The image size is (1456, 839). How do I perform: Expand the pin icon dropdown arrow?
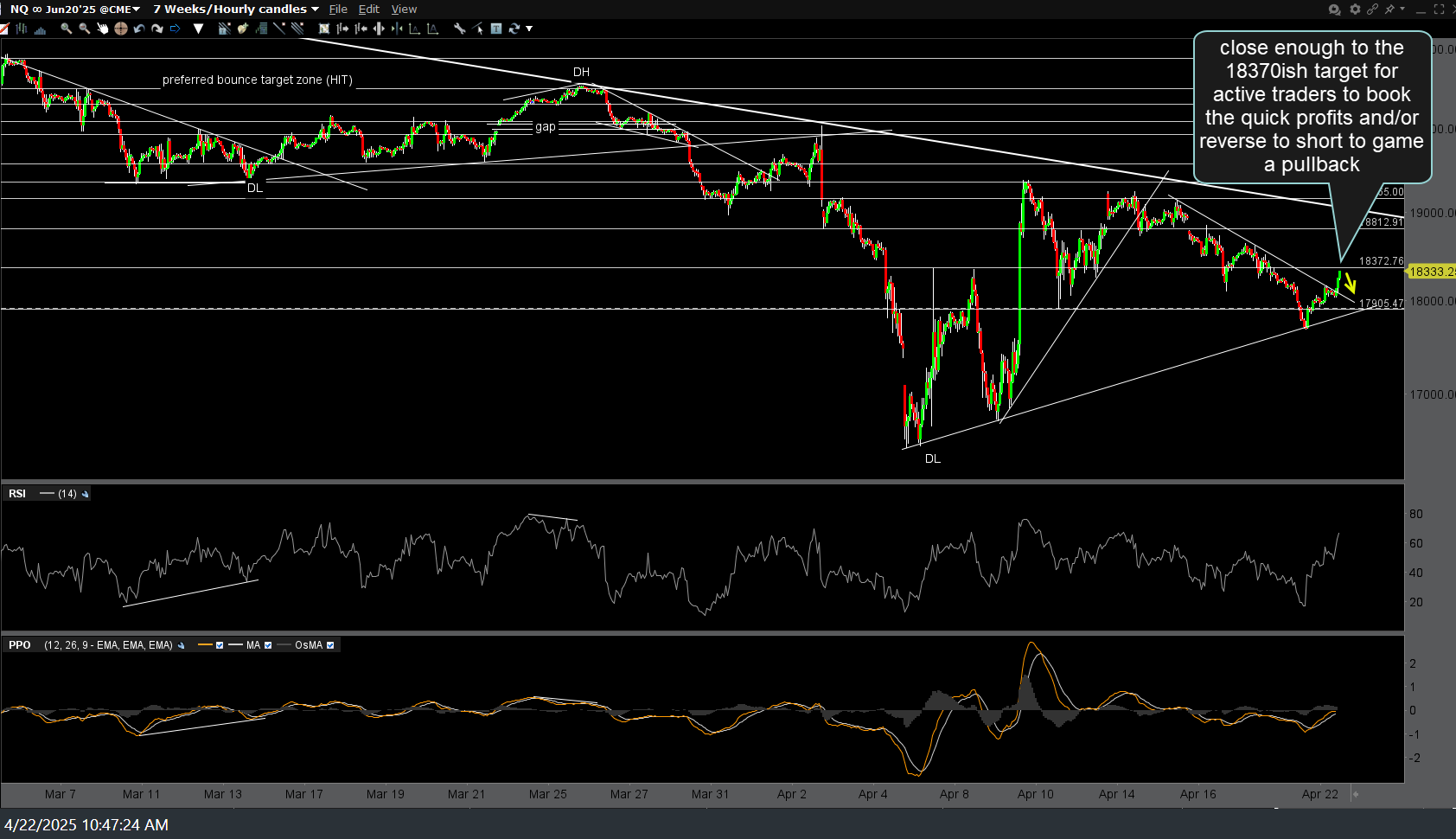click(1402, 10)
